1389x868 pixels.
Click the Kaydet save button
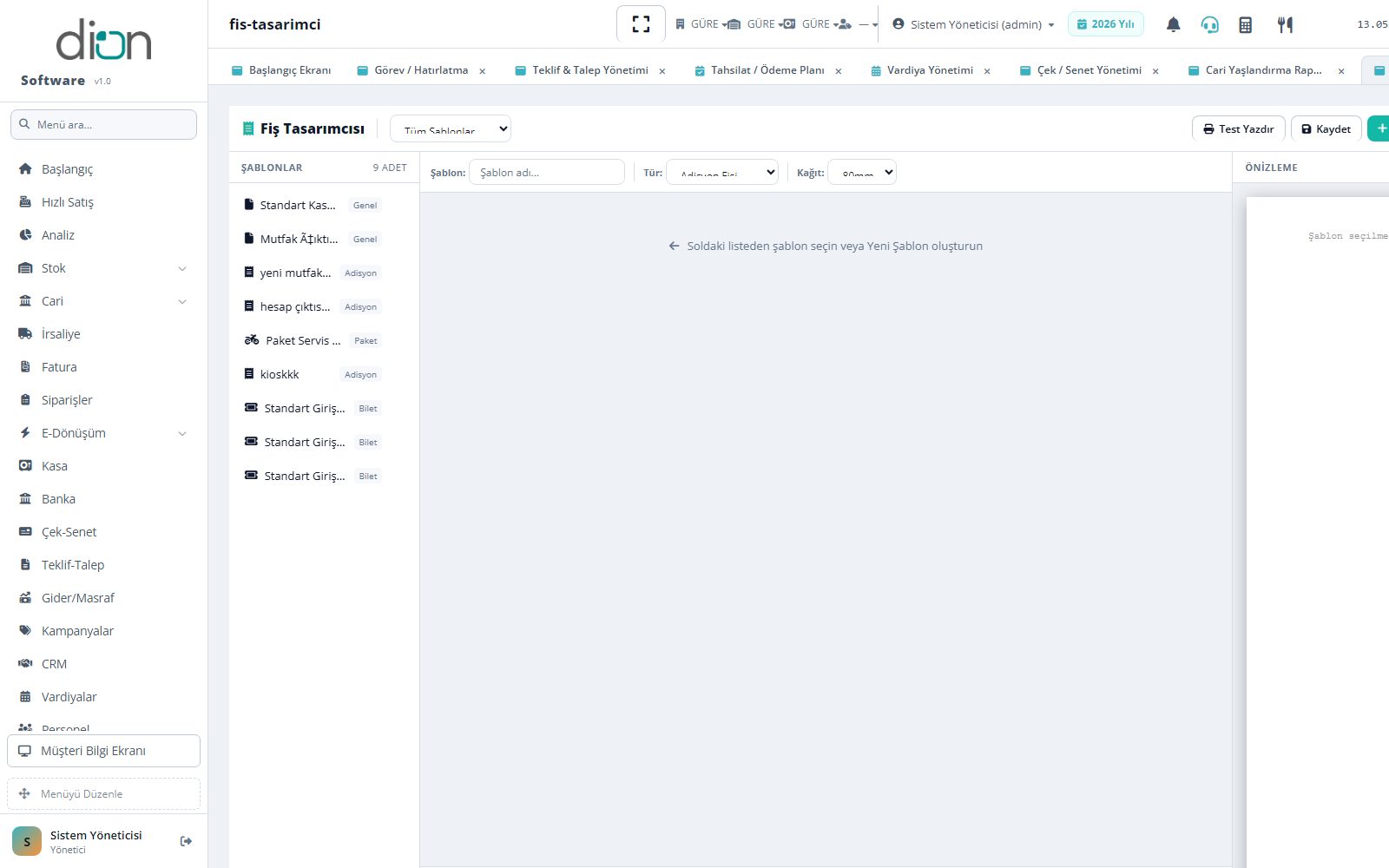pyautogui.click(x=1326, y=128)
